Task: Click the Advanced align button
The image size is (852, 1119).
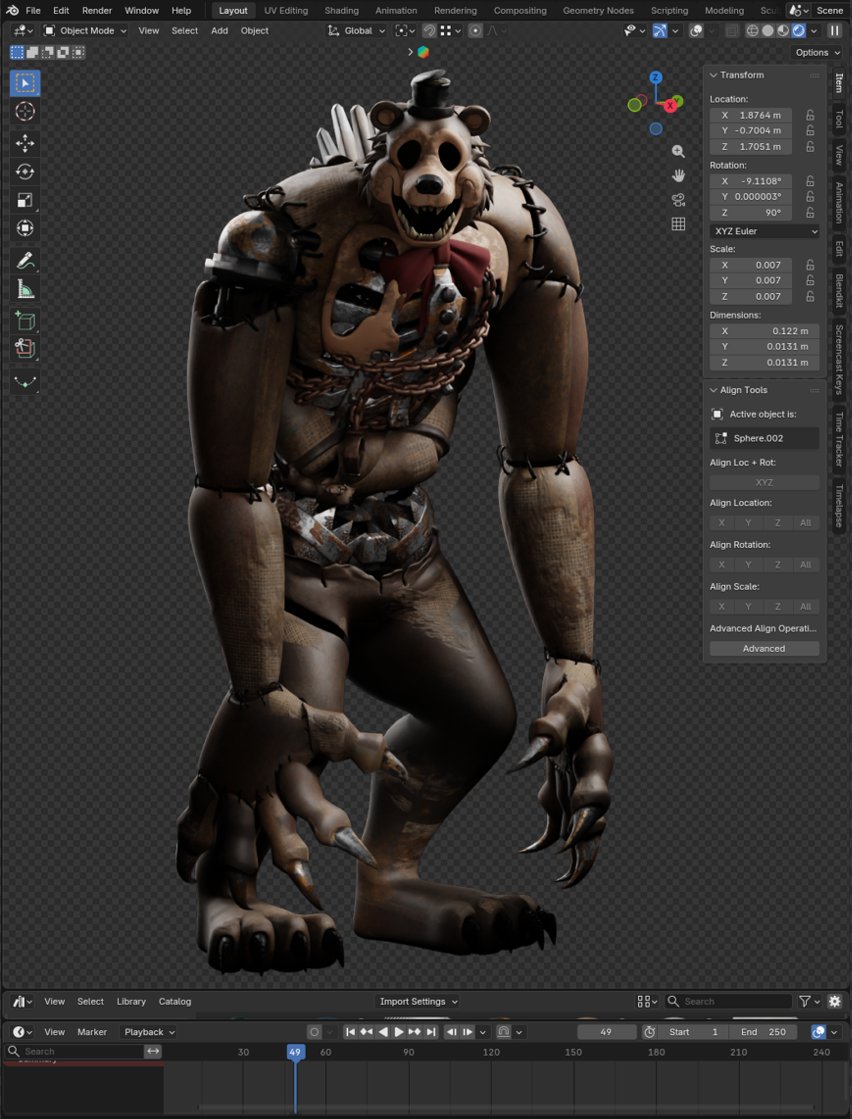Action: (764, 649)
